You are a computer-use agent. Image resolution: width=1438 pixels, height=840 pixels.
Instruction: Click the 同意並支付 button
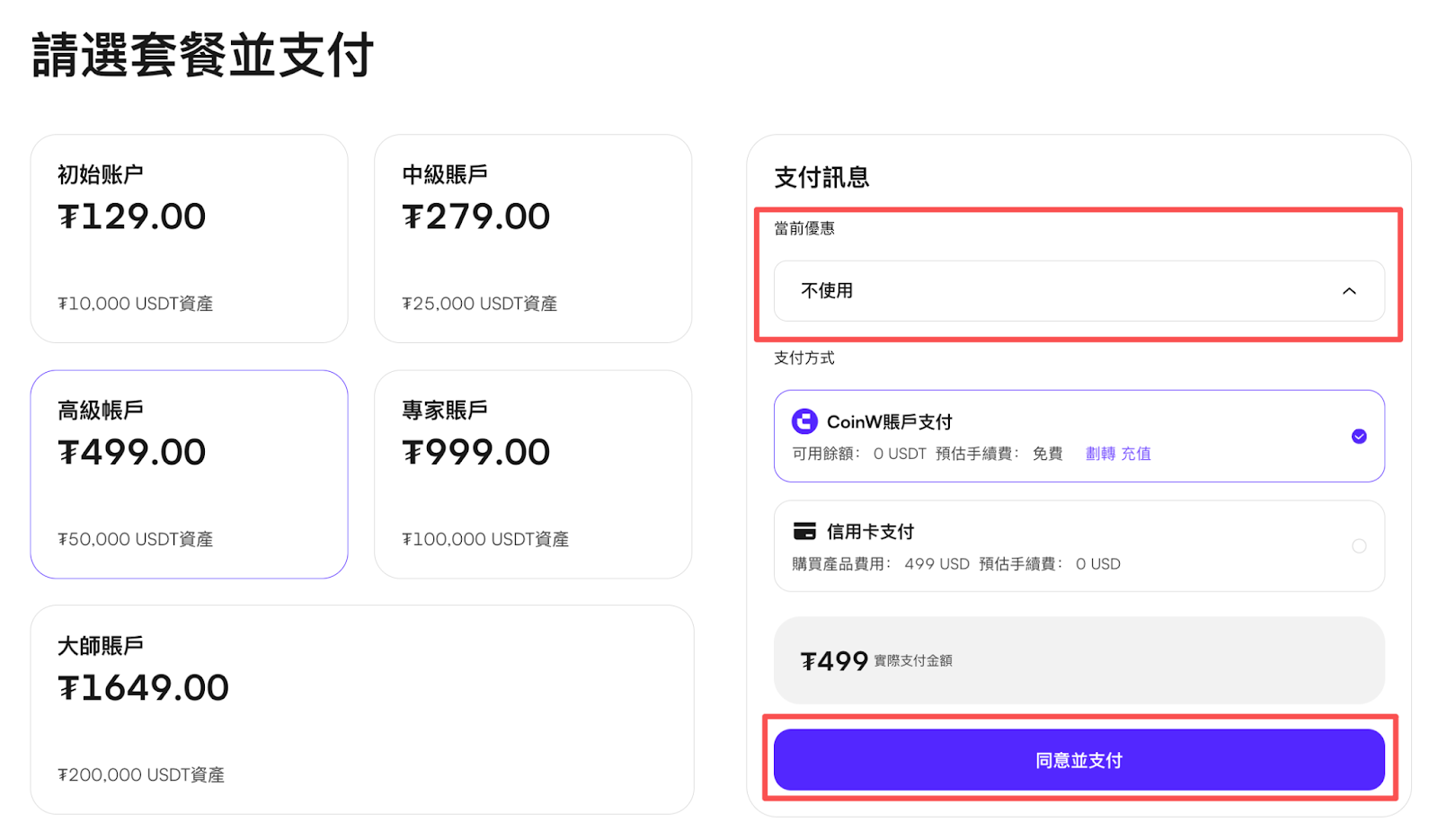1078,760
